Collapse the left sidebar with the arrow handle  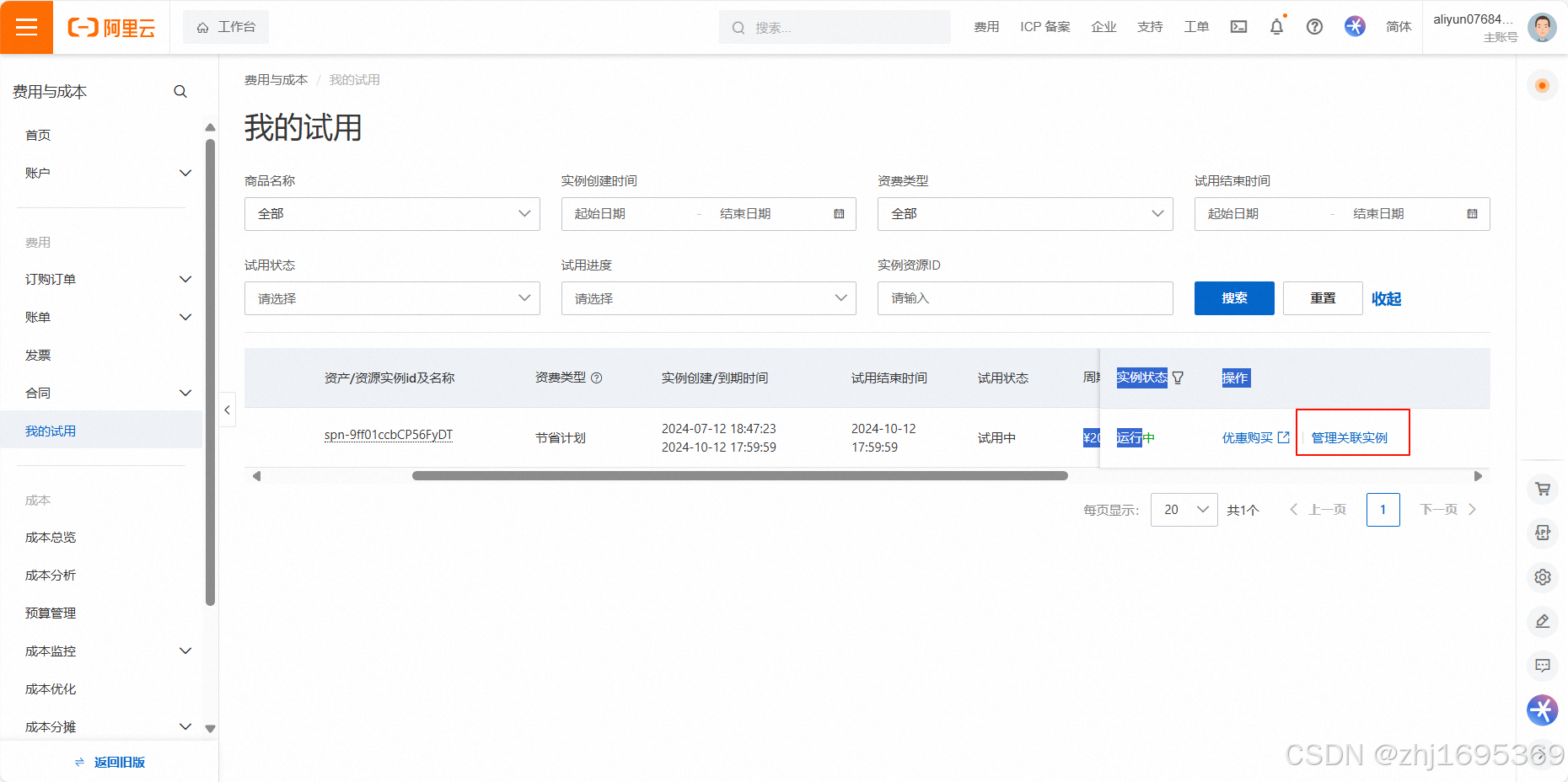228,410
